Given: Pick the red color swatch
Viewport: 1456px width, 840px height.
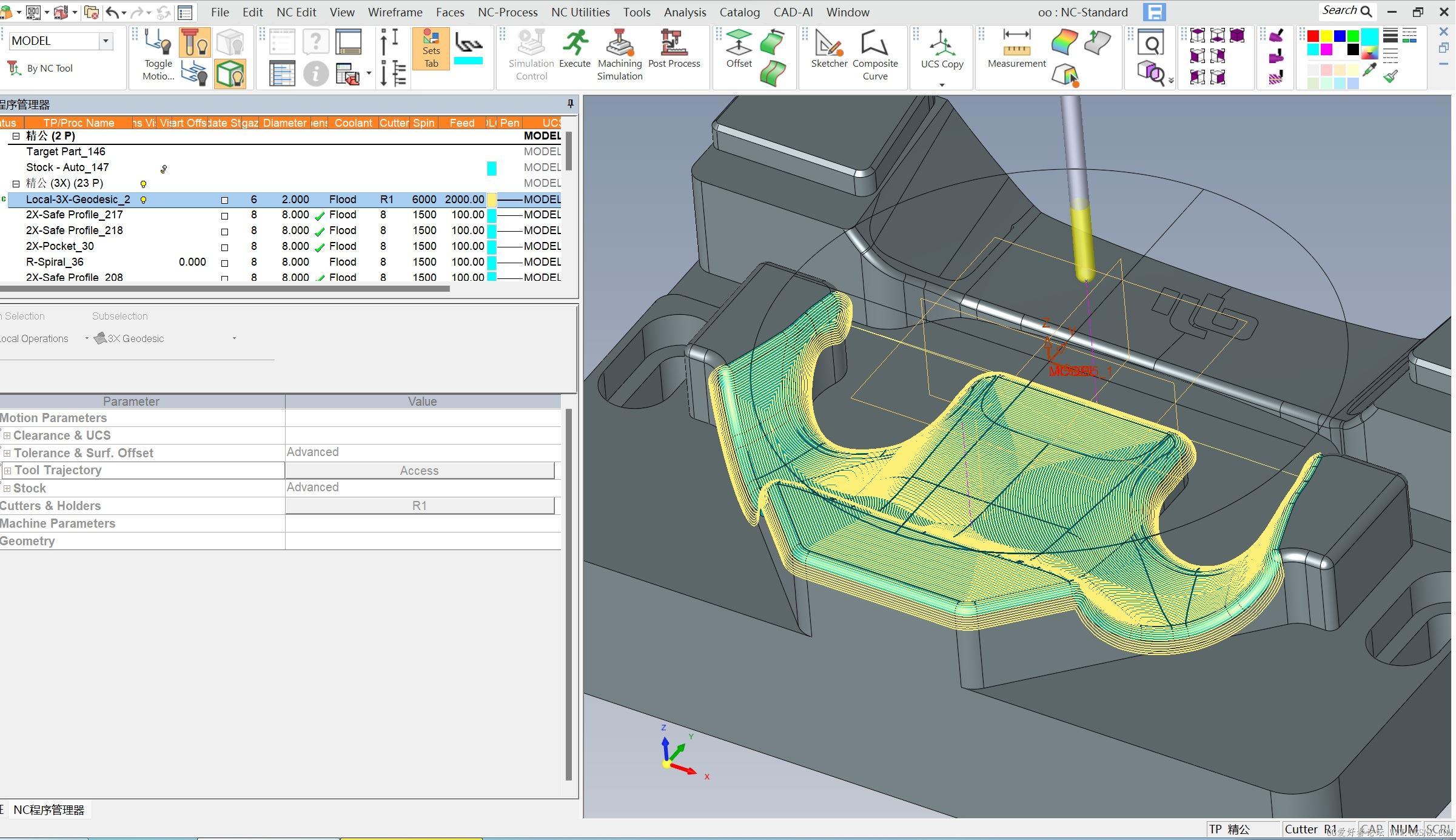Looking at the screenshot, I should [1313, 36].
